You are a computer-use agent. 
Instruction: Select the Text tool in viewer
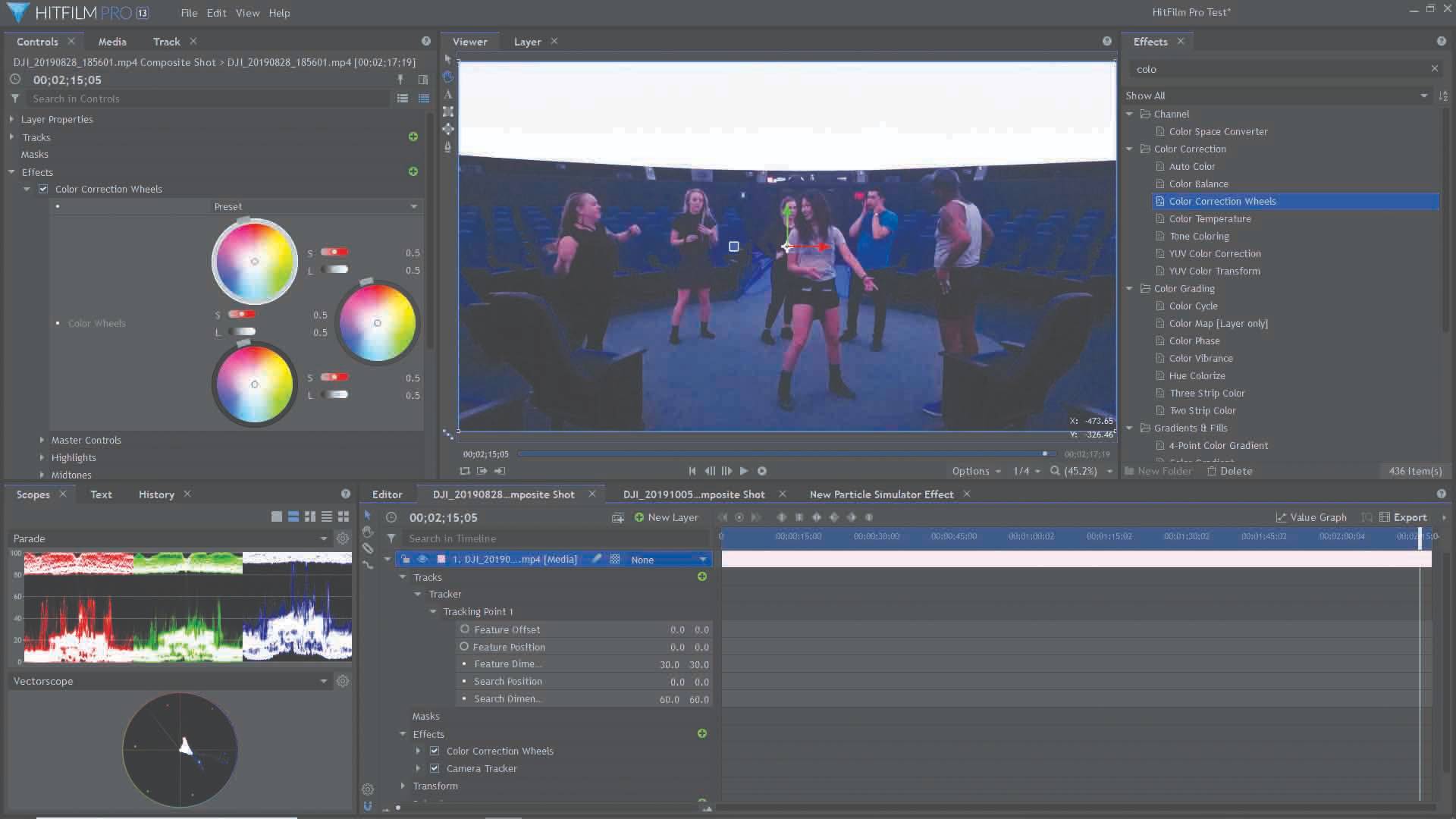[x=448, y=94]
